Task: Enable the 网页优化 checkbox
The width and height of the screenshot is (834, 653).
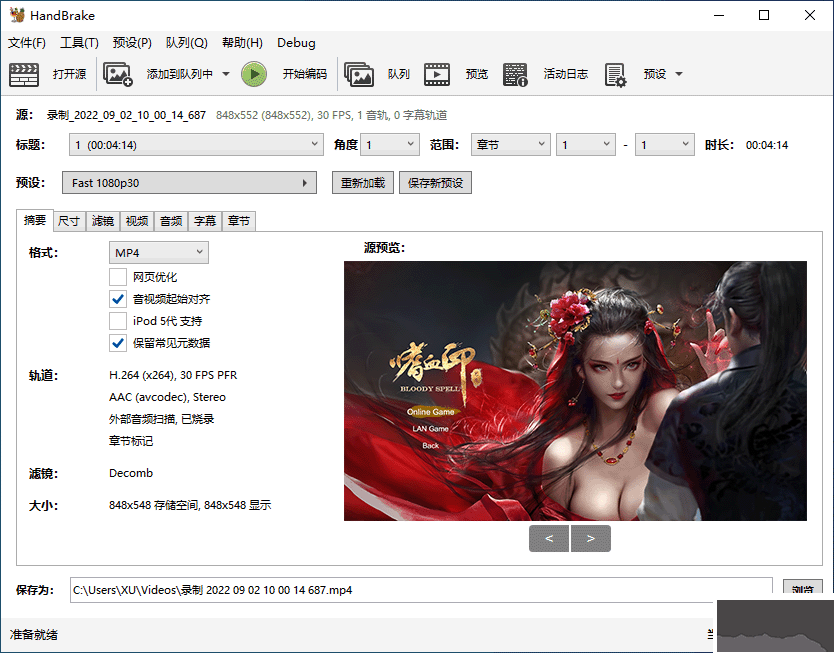Action: tap(118, 277)
